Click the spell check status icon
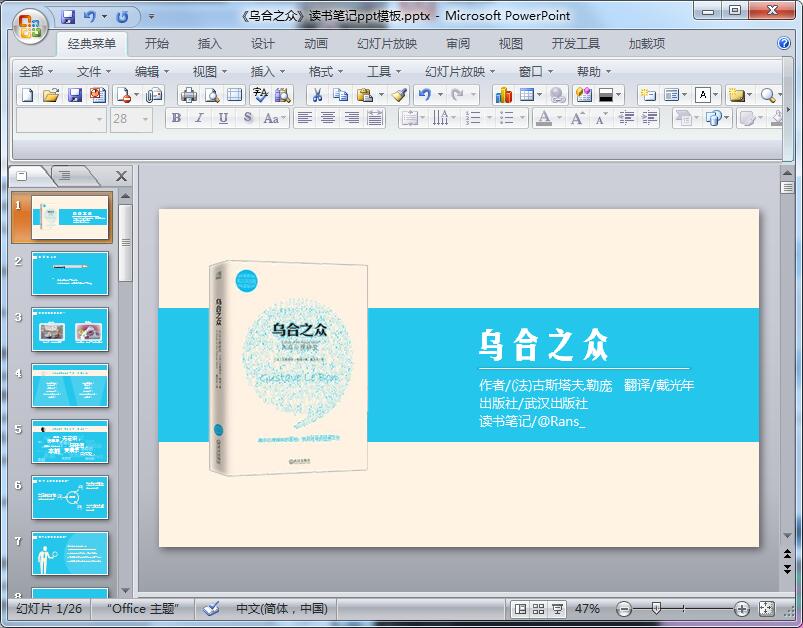Viewport: 803px width, 628px height. [210, 609]
